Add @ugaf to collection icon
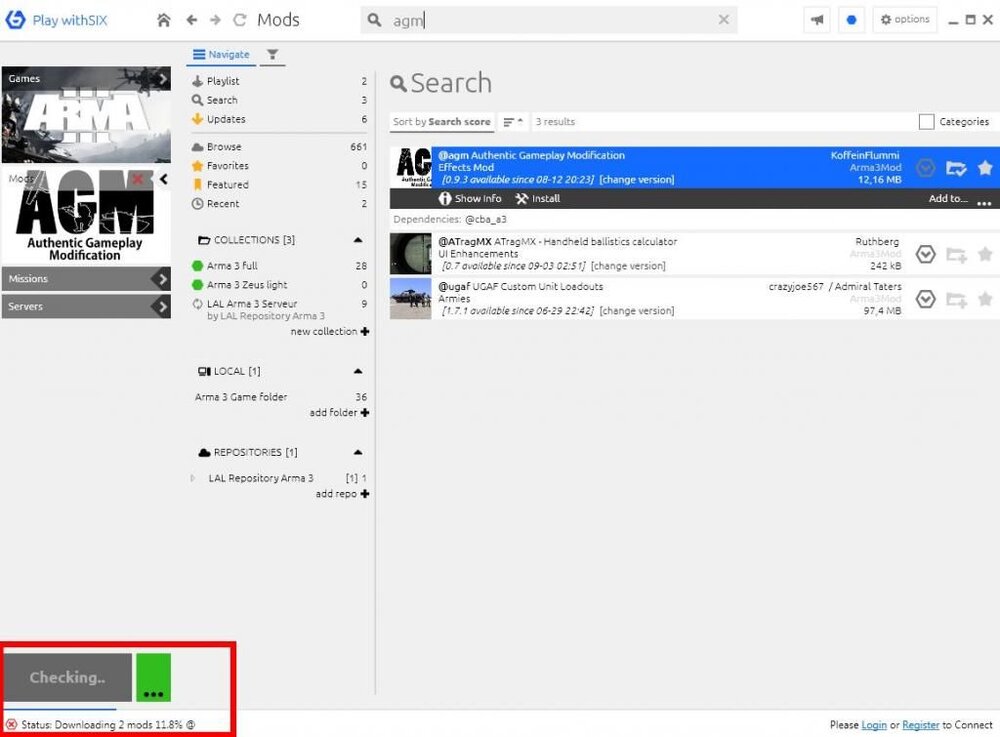The width and height of the screenshot is (1000, 737). [x=956, y=299]
